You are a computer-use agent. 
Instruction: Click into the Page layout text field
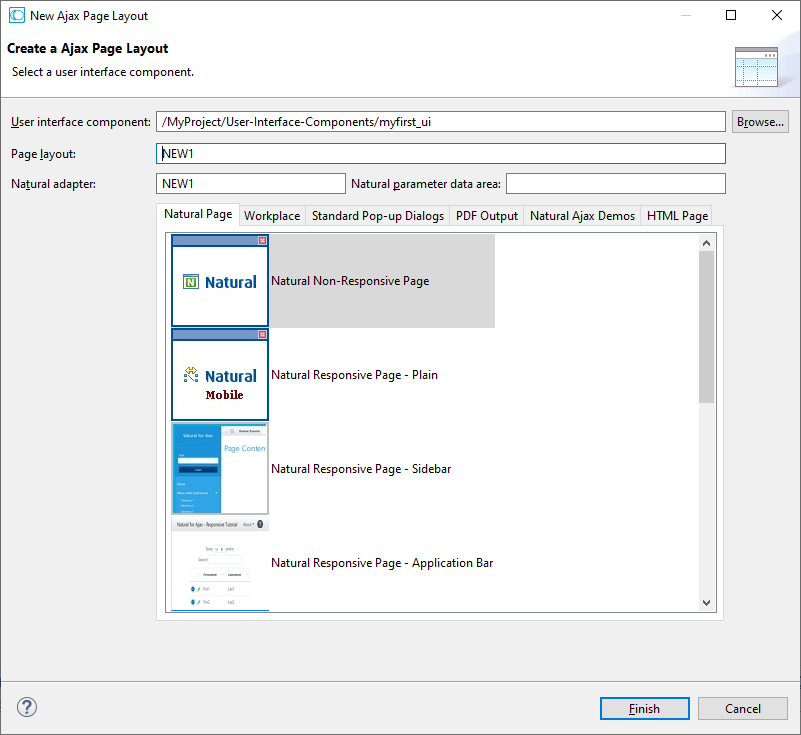click(440, 154)
